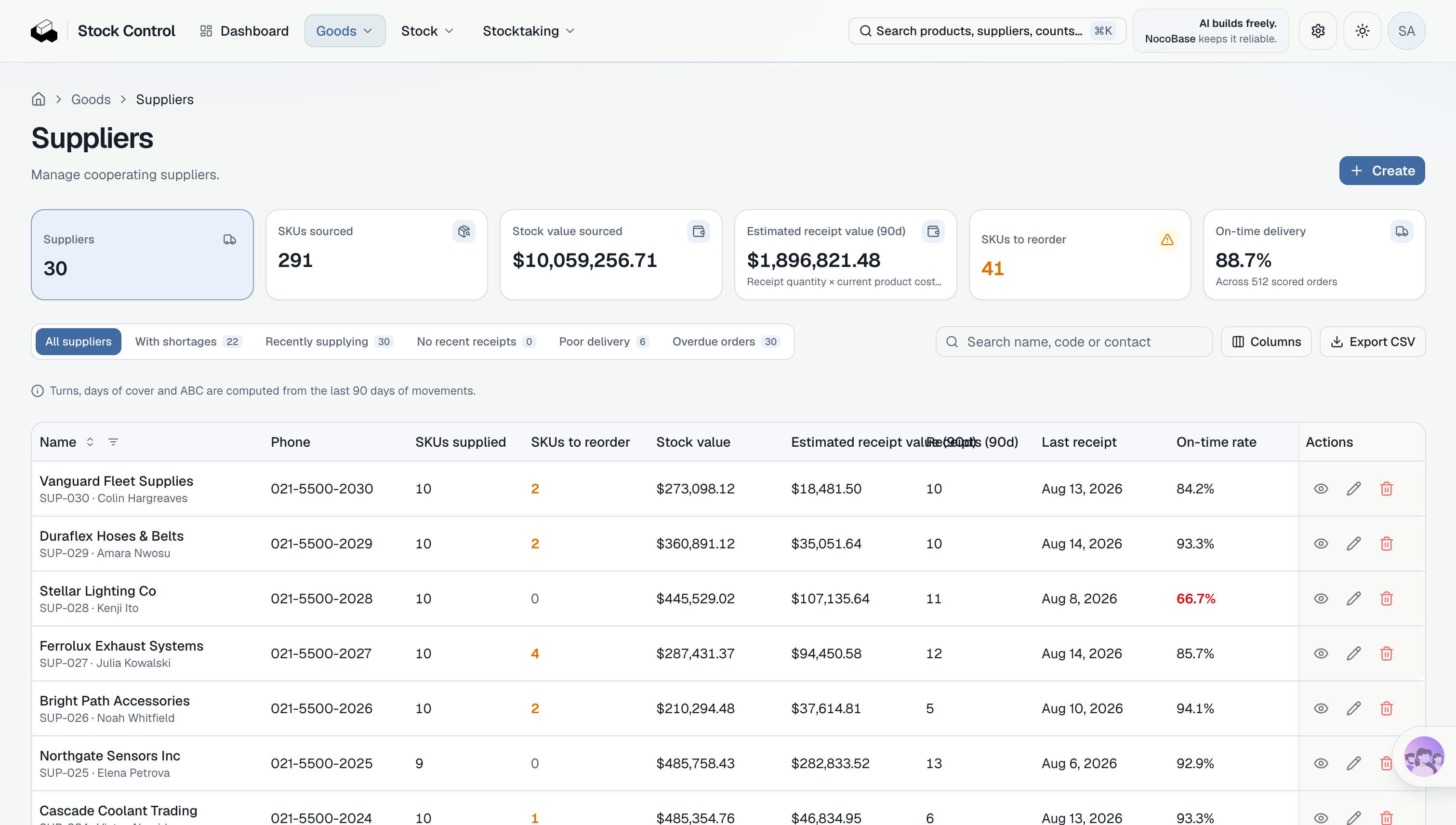Edit Stellar Lighting Co pencil icon
The image size is (1456, 825).
(x=1354, y=599)
